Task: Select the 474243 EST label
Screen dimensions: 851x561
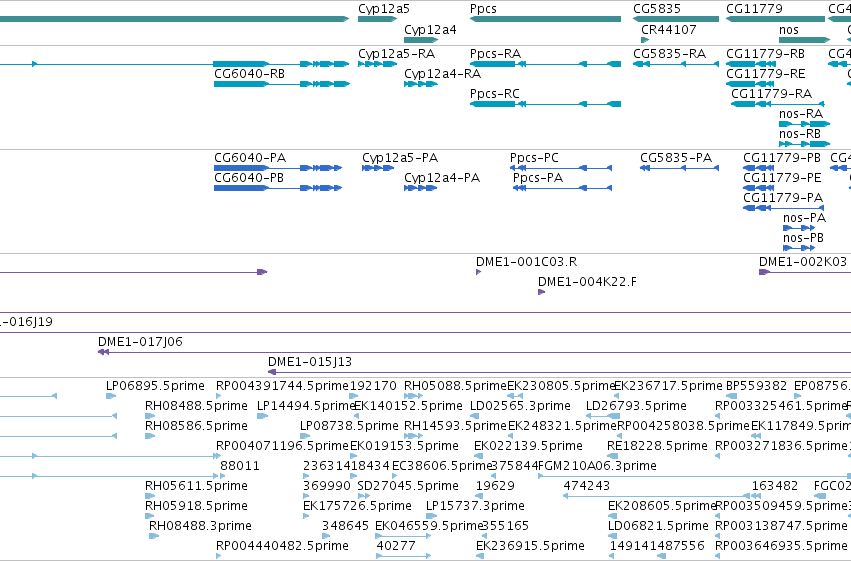Action: (587, 486)
